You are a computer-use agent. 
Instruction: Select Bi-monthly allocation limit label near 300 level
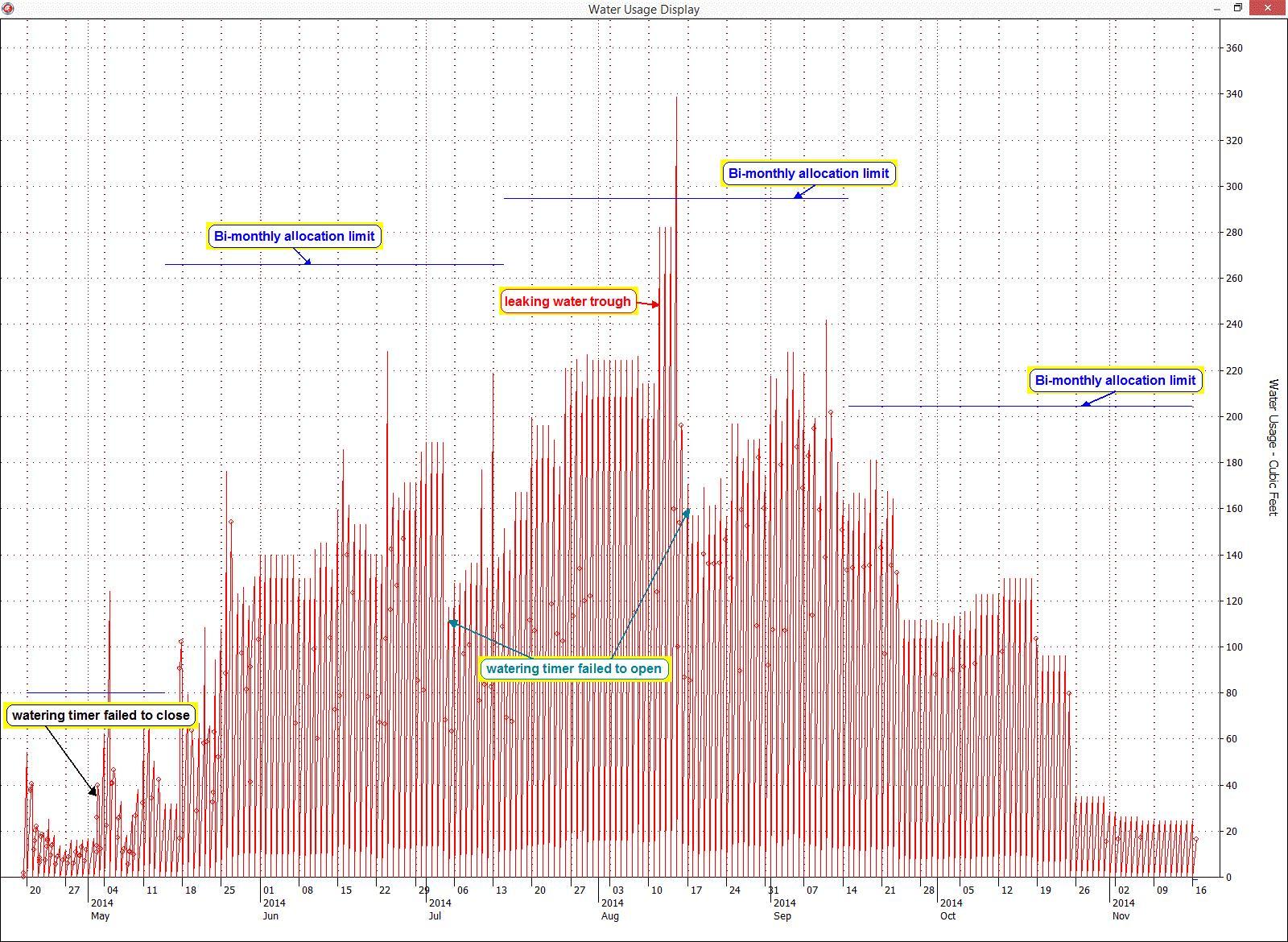[808, 174]
